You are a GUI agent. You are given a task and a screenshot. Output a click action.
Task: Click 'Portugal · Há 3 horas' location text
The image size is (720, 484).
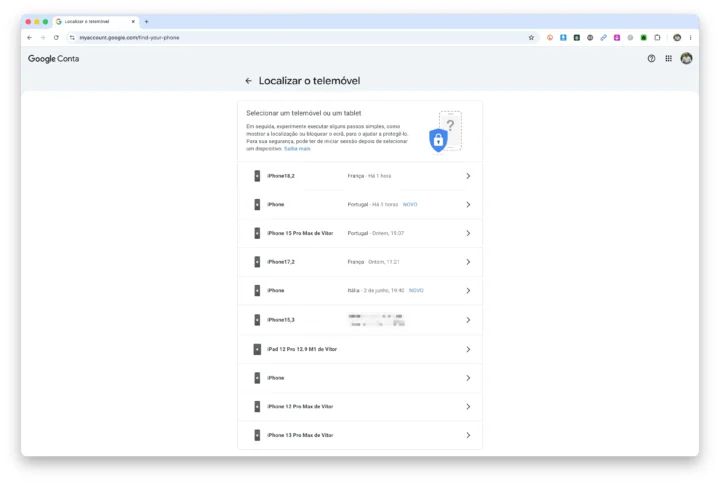[372, 204]
